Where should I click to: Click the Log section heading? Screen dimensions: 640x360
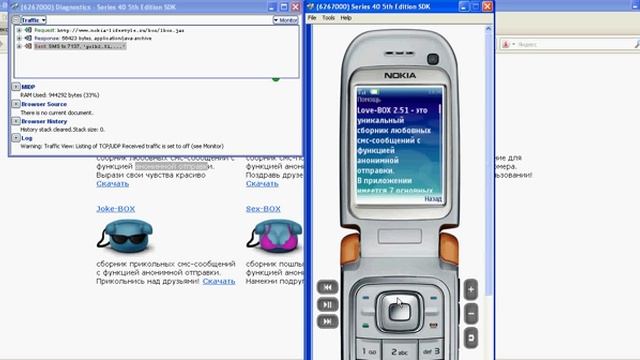(x=27, y=138)
